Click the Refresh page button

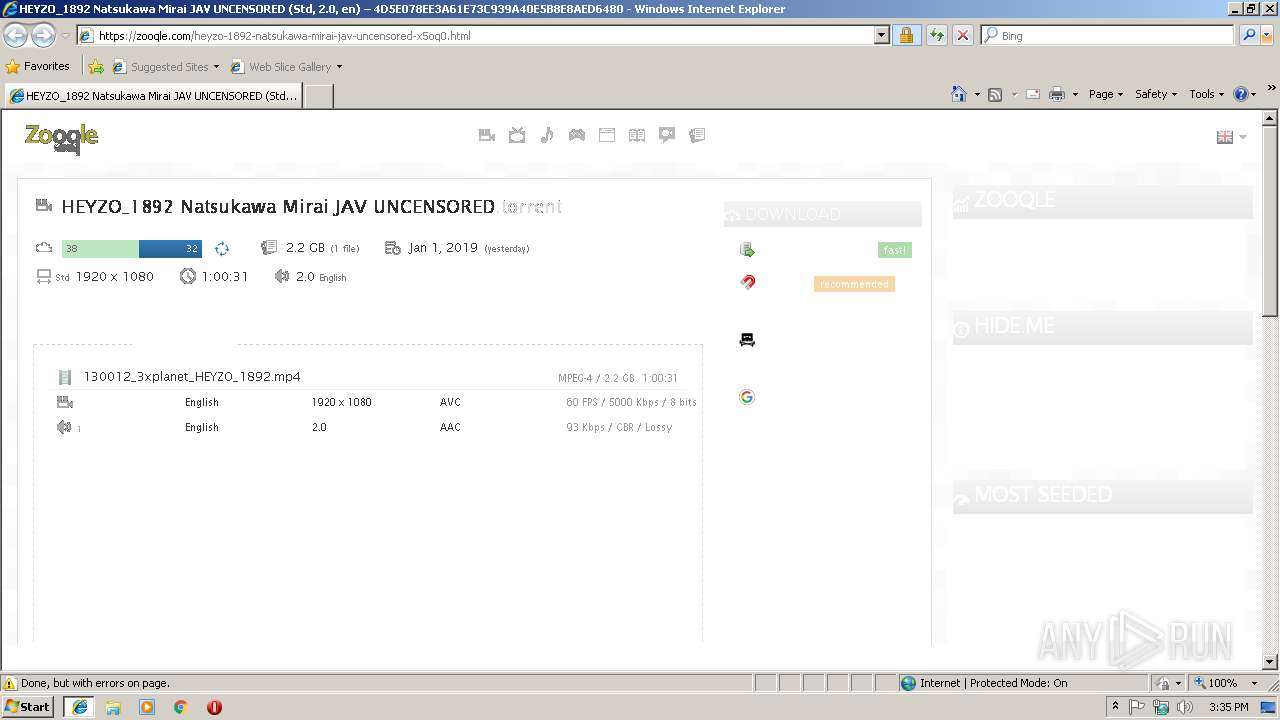936,35
